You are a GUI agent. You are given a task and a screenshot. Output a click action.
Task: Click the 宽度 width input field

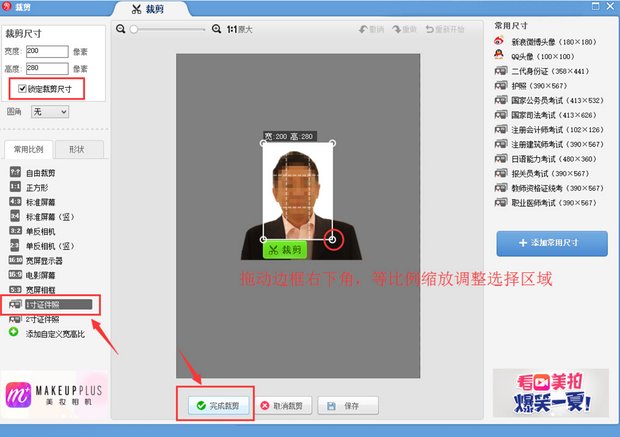pyautogui.click(x=47, y=51)
